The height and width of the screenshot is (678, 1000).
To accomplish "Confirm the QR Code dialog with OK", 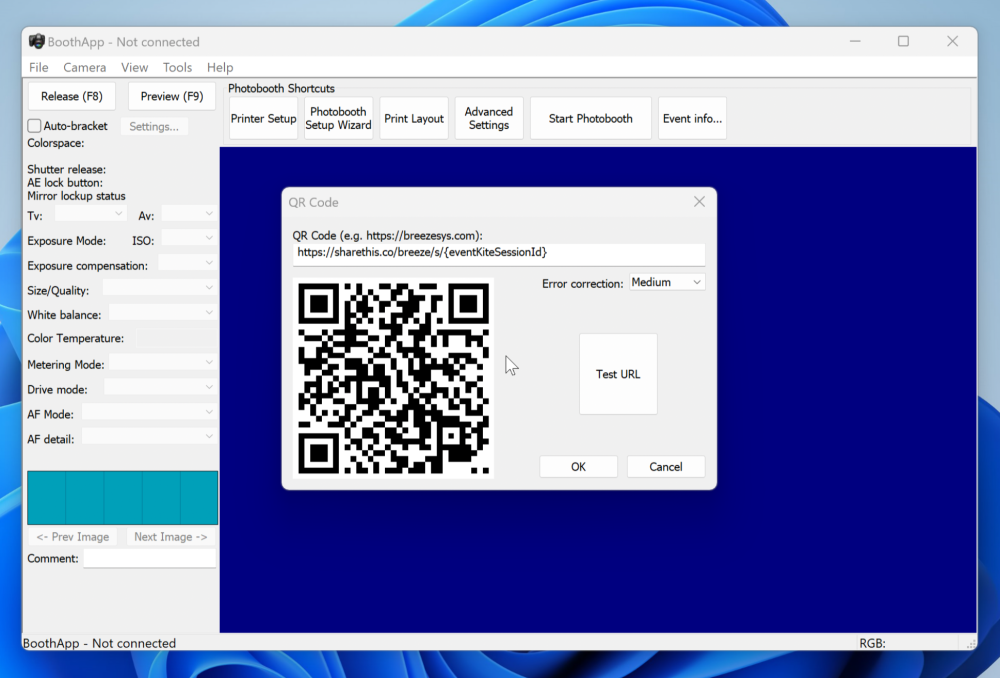I will point(578,467).
